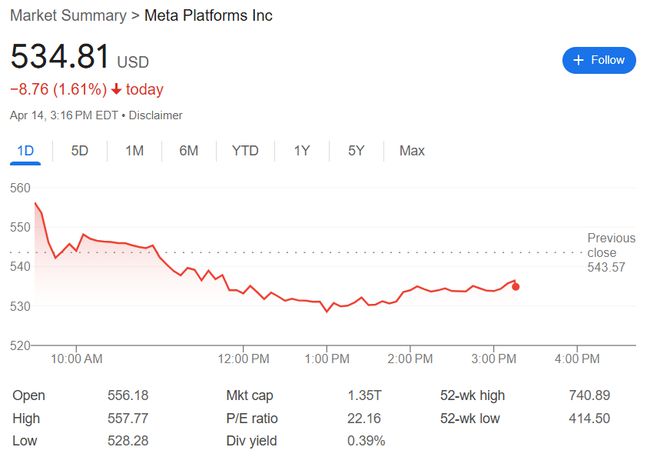Click the plus icon on Follow
This screenshot has width=660, height=457.
(x=578, y=60)
